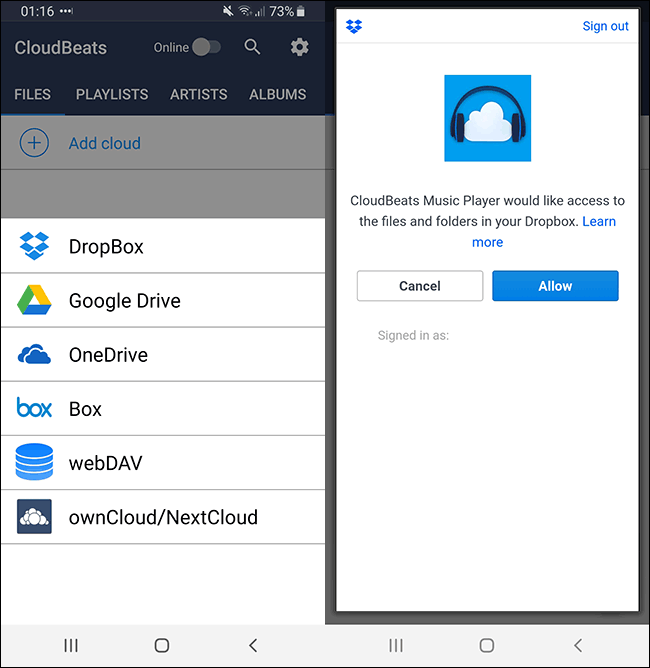Select the OneDrive cloud icon
Screen dimensions: 650x668
[x=34, y=354]
